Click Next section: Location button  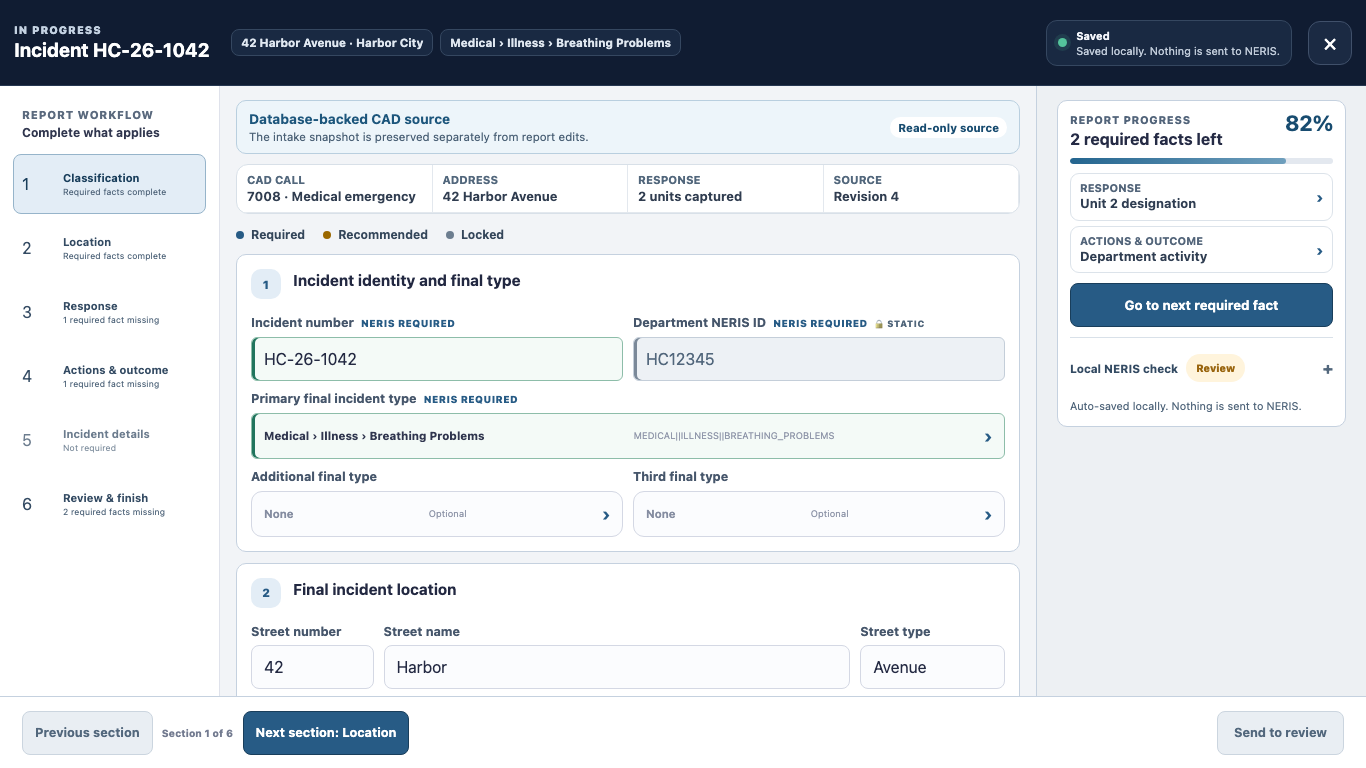[x=326, y=733]
